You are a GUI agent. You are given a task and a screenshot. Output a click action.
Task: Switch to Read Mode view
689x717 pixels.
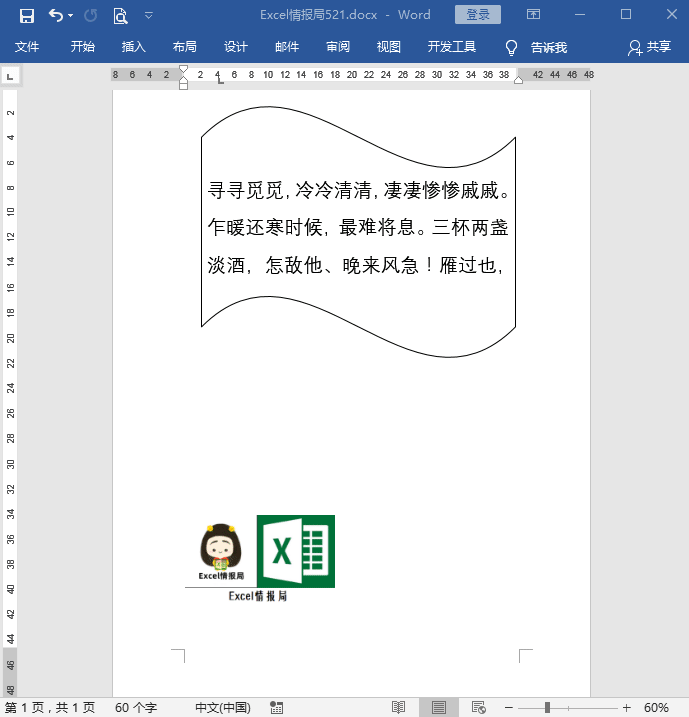tap(399, 707)
